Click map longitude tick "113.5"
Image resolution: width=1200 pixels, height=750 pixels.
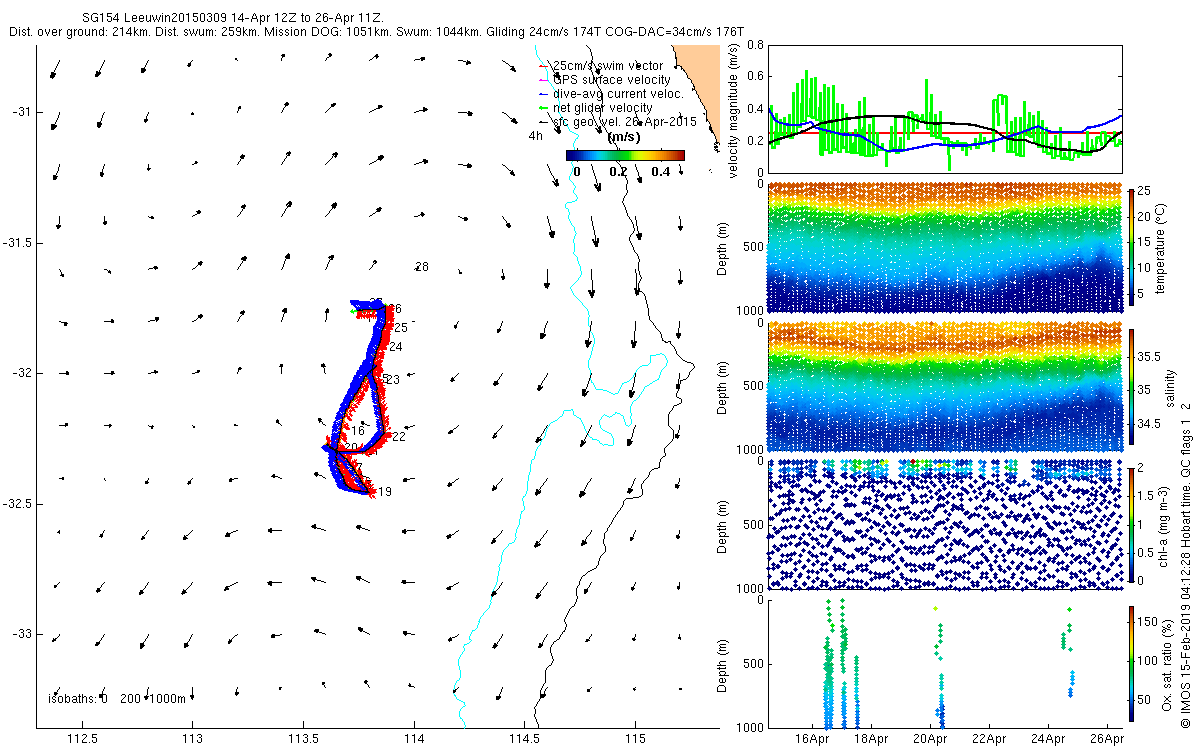pos(303,739)
